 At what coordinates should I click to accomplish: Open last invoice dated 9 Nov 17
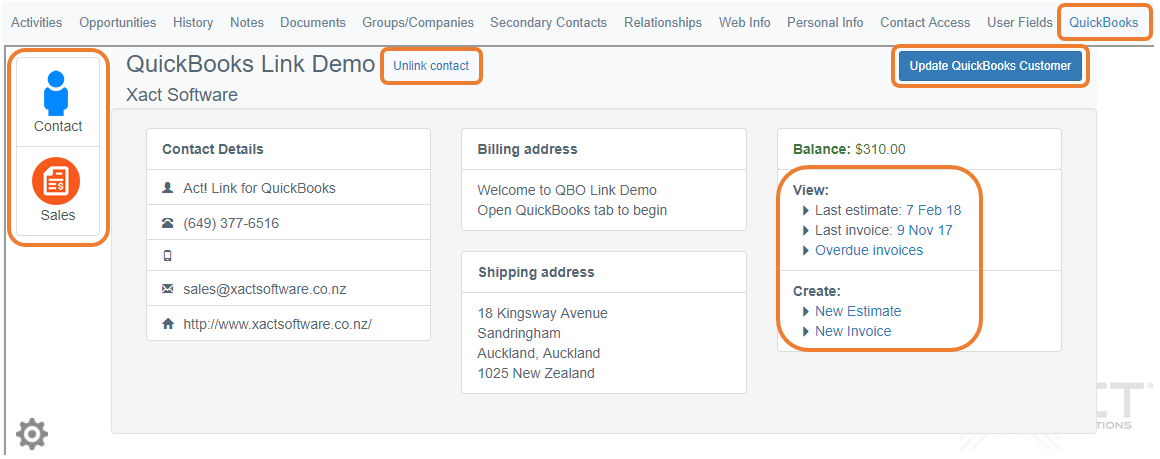click(x=925, y=230)
